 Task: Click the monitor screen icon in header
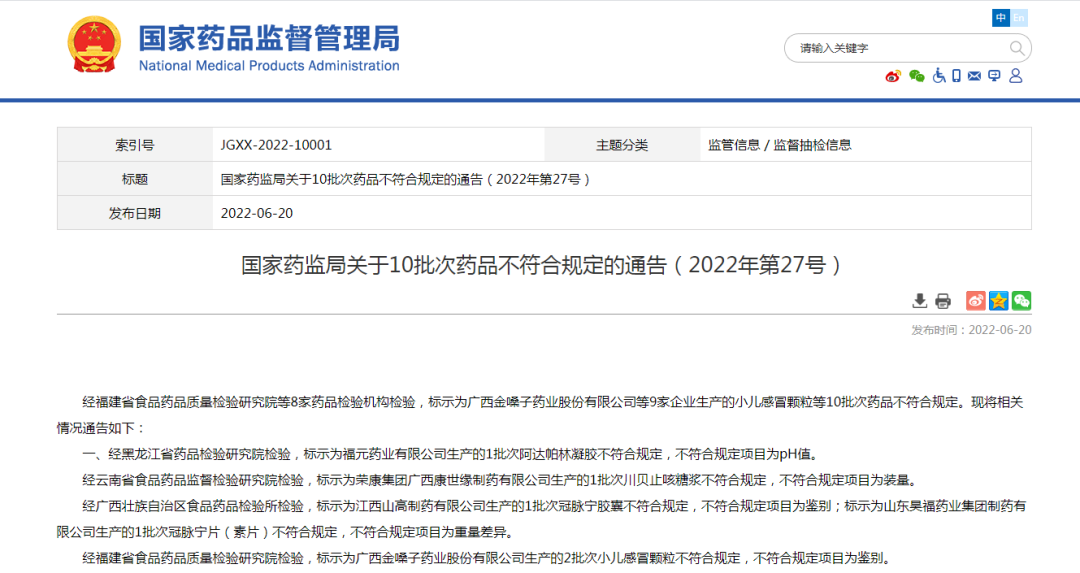[x=994, y=76]
